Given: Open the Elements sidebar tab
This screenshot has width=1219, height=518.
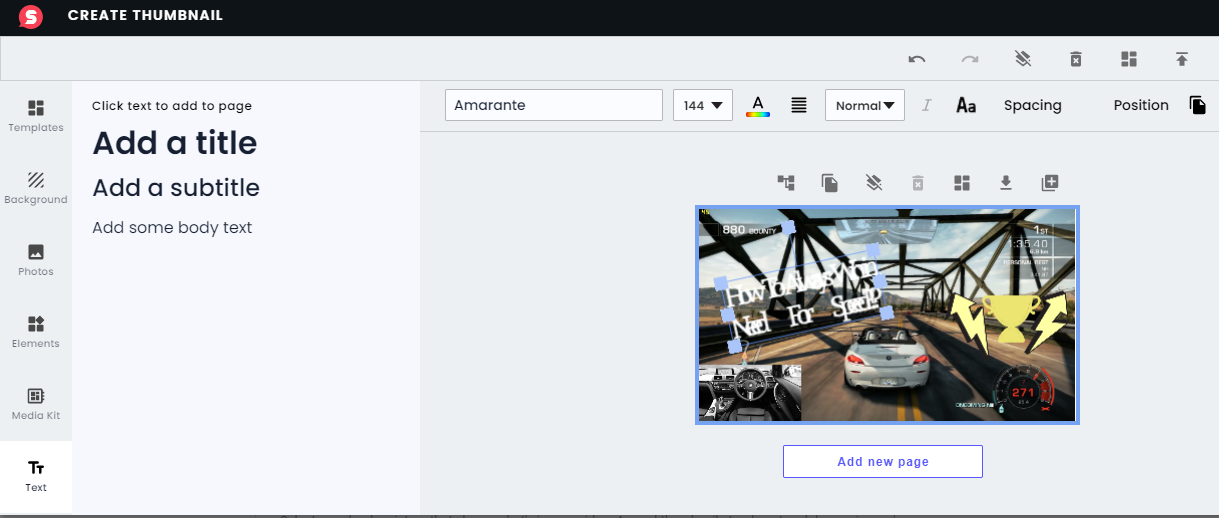Looking at the screenshot, I should (36, 332).
